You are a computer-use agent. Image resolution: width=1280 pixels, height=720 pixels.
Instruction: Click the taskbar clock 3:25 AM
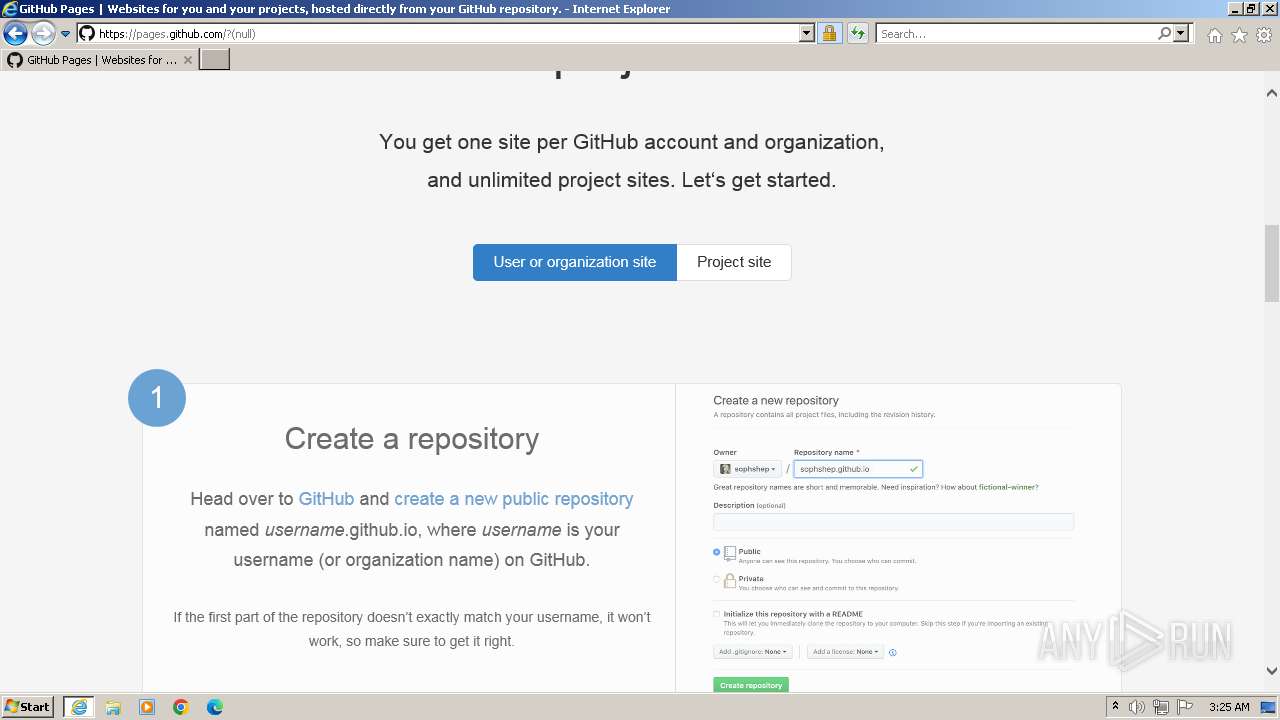[x=1229, y=707]
